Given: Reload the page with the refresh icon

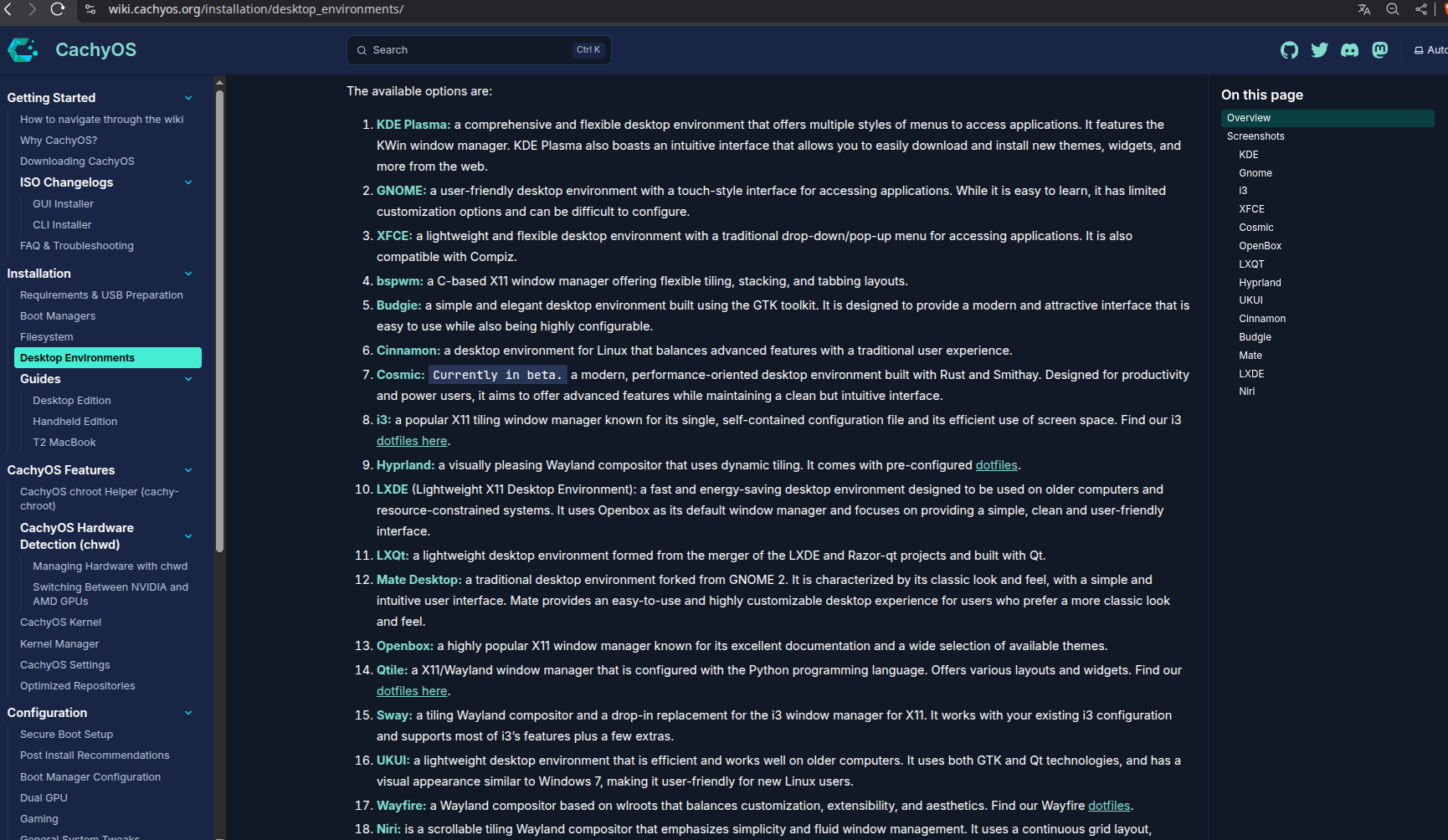Looking at the screenshot, I should (58, 9).
